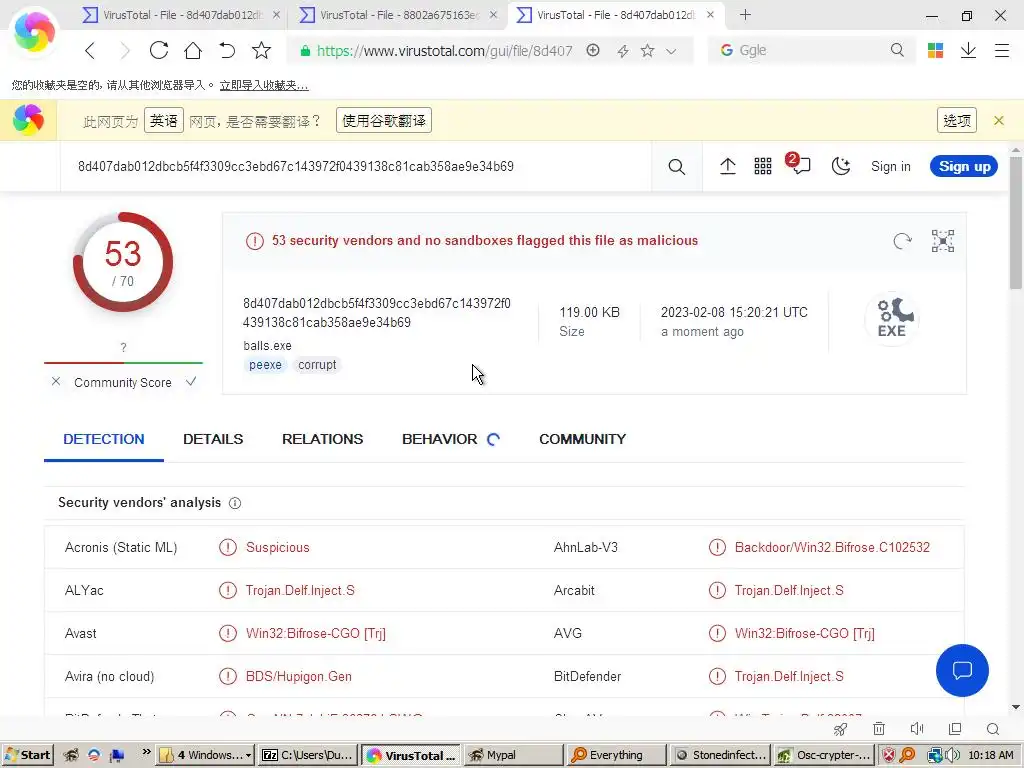Open the browser hamburger menu
Screen dimensions: 1024x768
(x=1002, y=50)
